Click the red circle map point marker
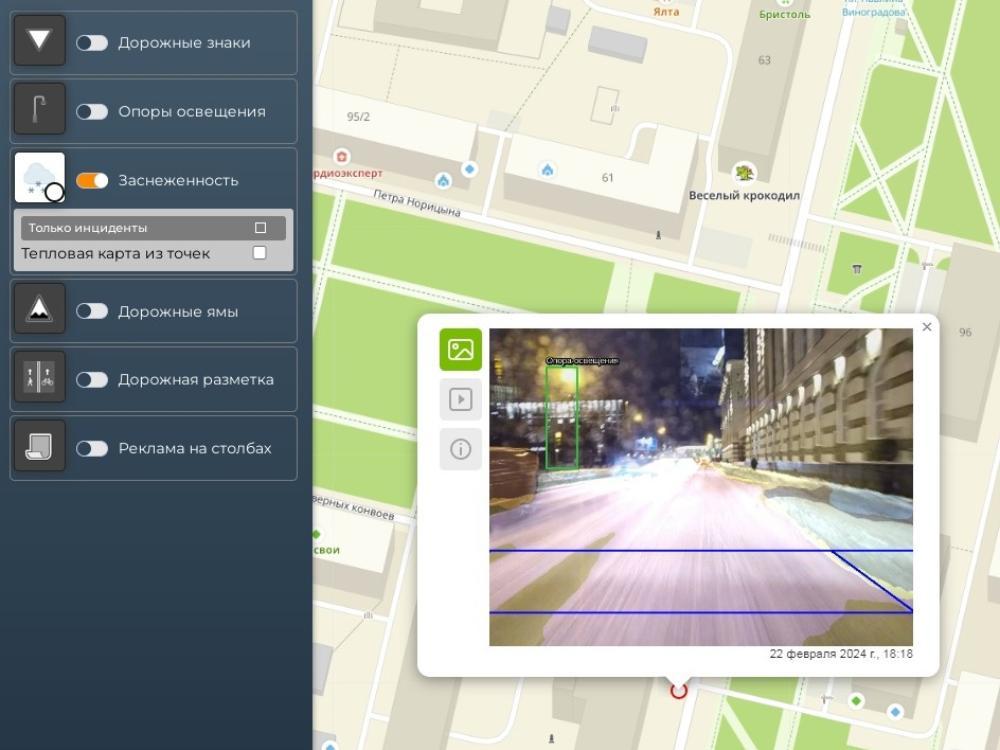Image resolution: width=1000 pixels, height=750 pixels. (679, 690)
